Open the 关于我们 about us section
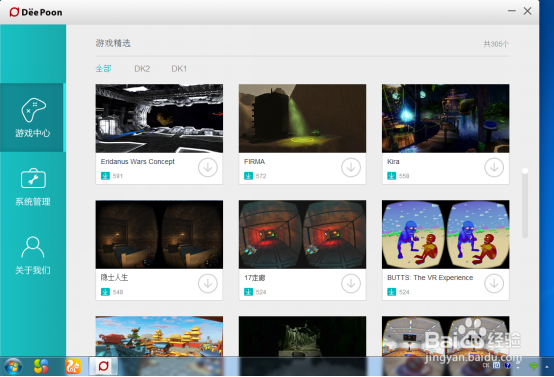The image size is (554, 377). click(x=33, y=255)
